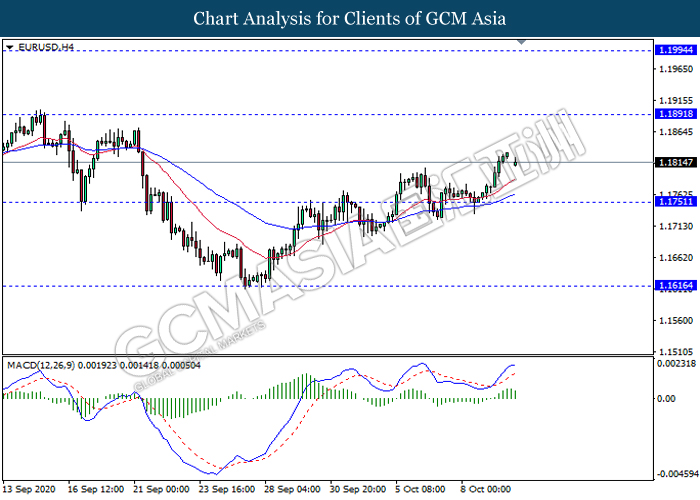Select the 1.15600 price scale value
The height and width of the screenshot is (500, 700).
point(676,321)
